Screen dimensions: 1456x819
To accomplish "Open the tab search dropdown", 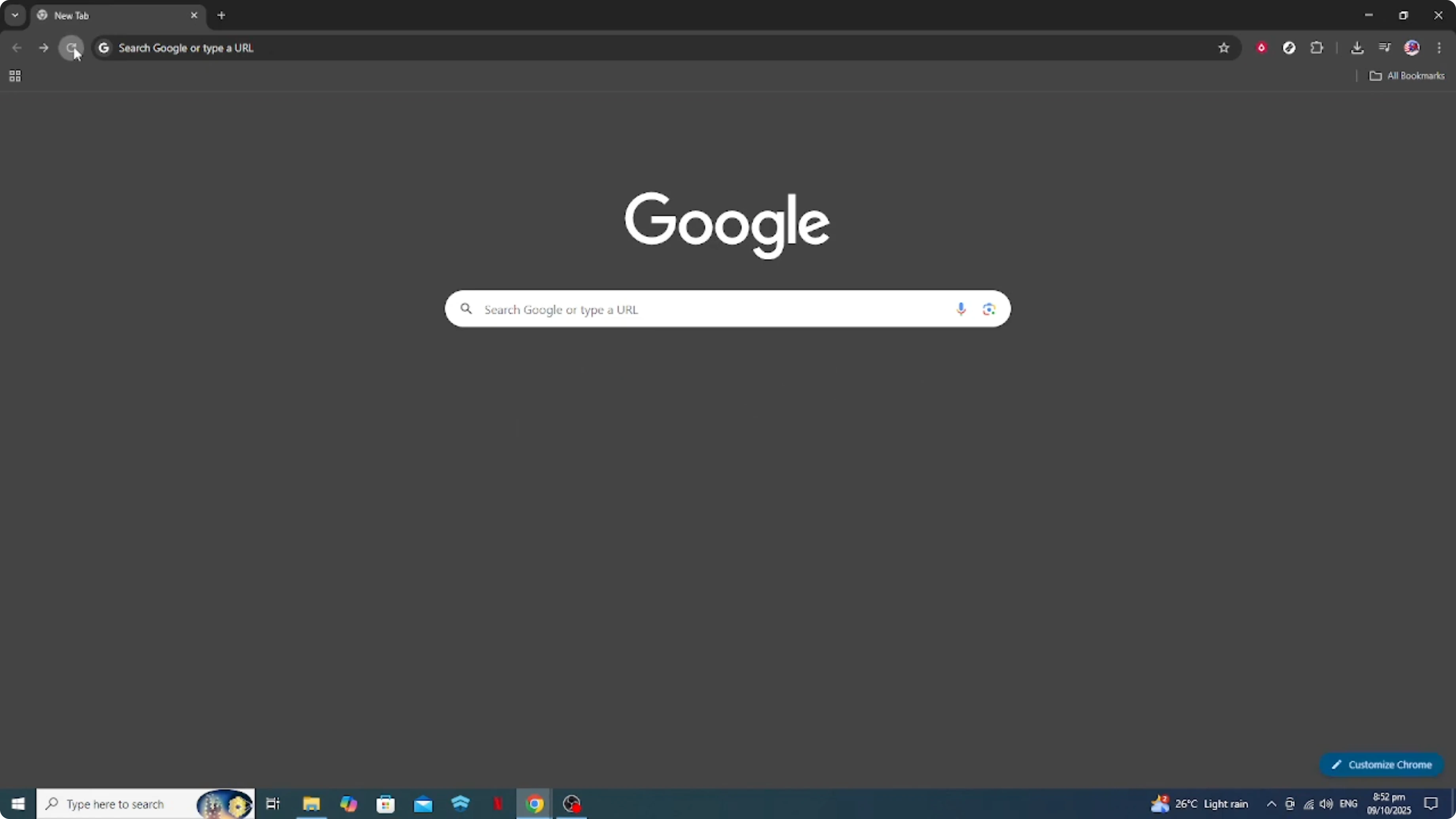I will pyautogui.click(x=15, y=15).
